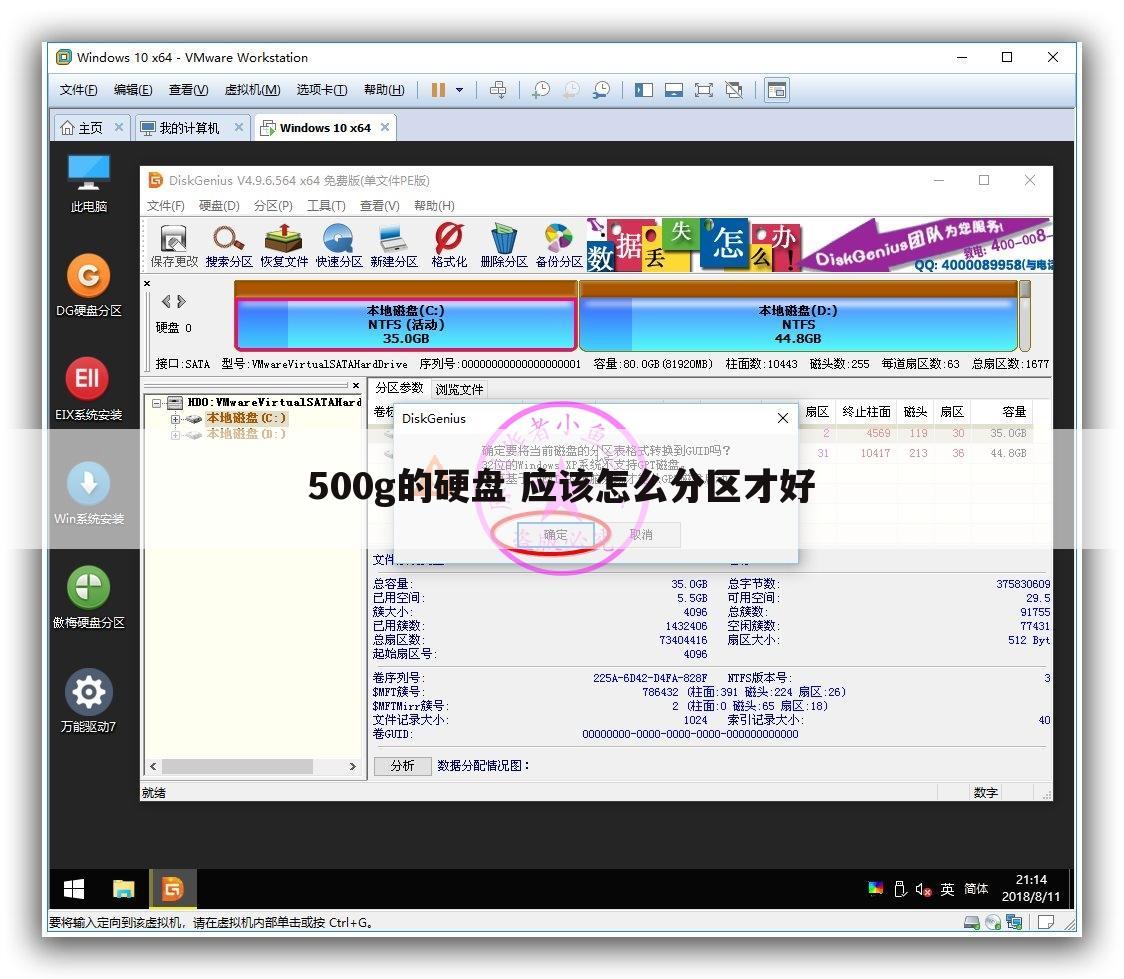
Task: Click VMware revert snapshot icon
Action: 571,90
